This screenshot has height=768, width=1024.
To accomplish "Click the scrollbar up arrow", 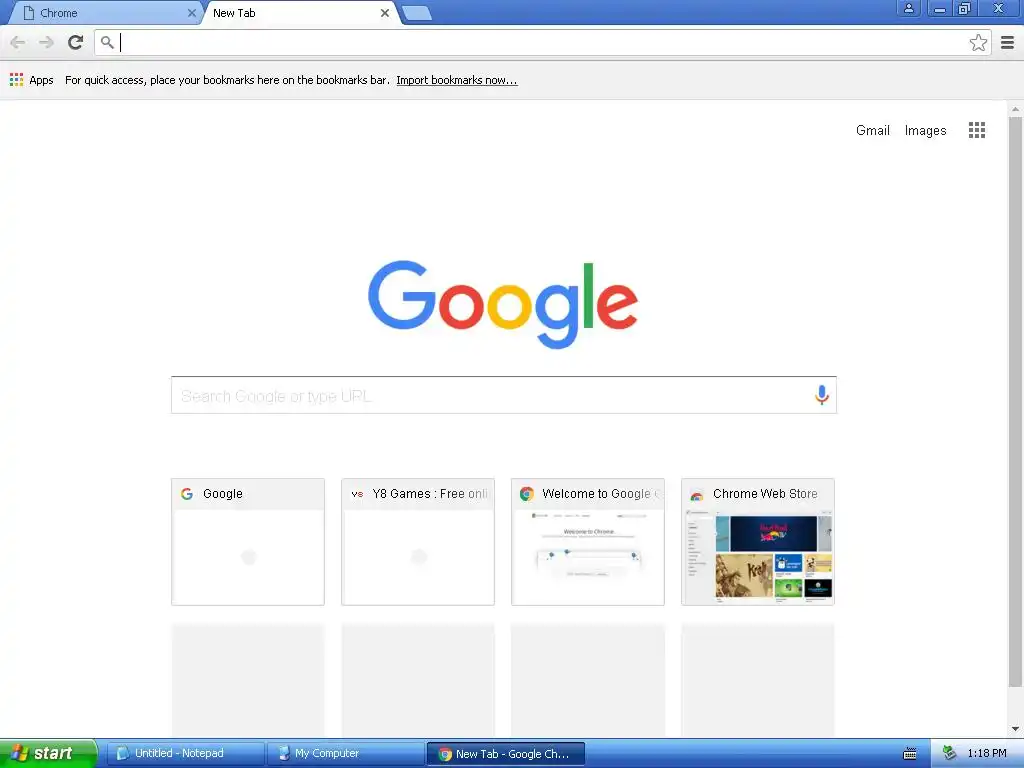I will (1015, 109).
